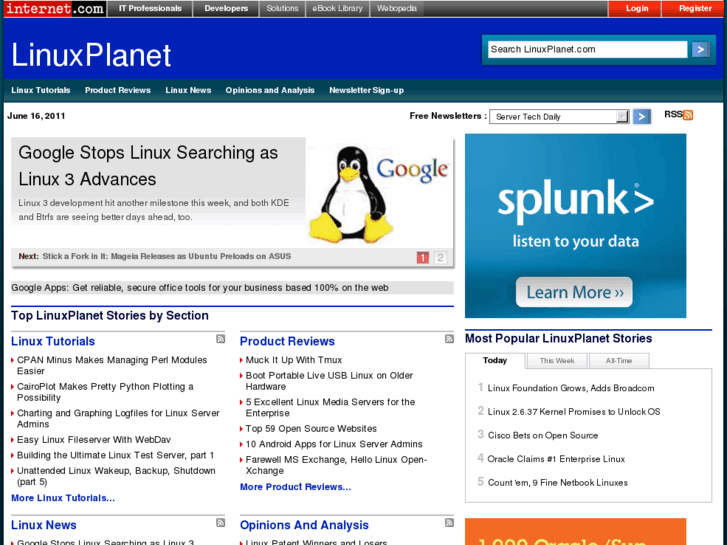This screenshot has height=545, width=727.
Task: Open Easy Linux Fileserver With WebDav
Action: [x=94, y=440]
